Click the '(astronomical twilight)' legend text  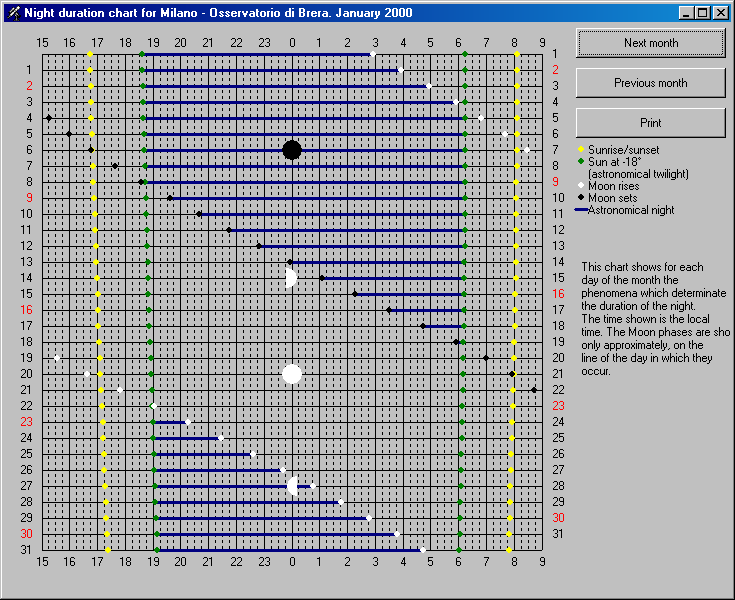(638, 174)
